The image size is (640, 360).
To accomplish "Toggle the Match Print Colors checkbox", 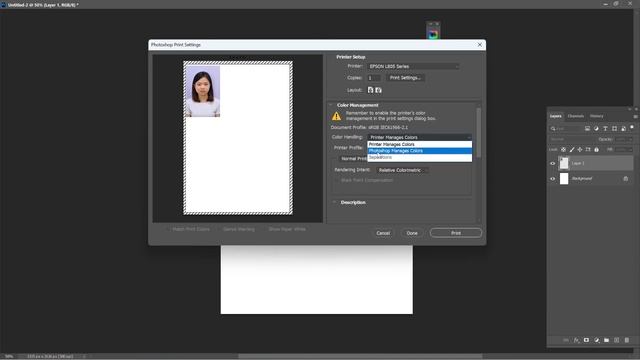I will tap(168, 229).
